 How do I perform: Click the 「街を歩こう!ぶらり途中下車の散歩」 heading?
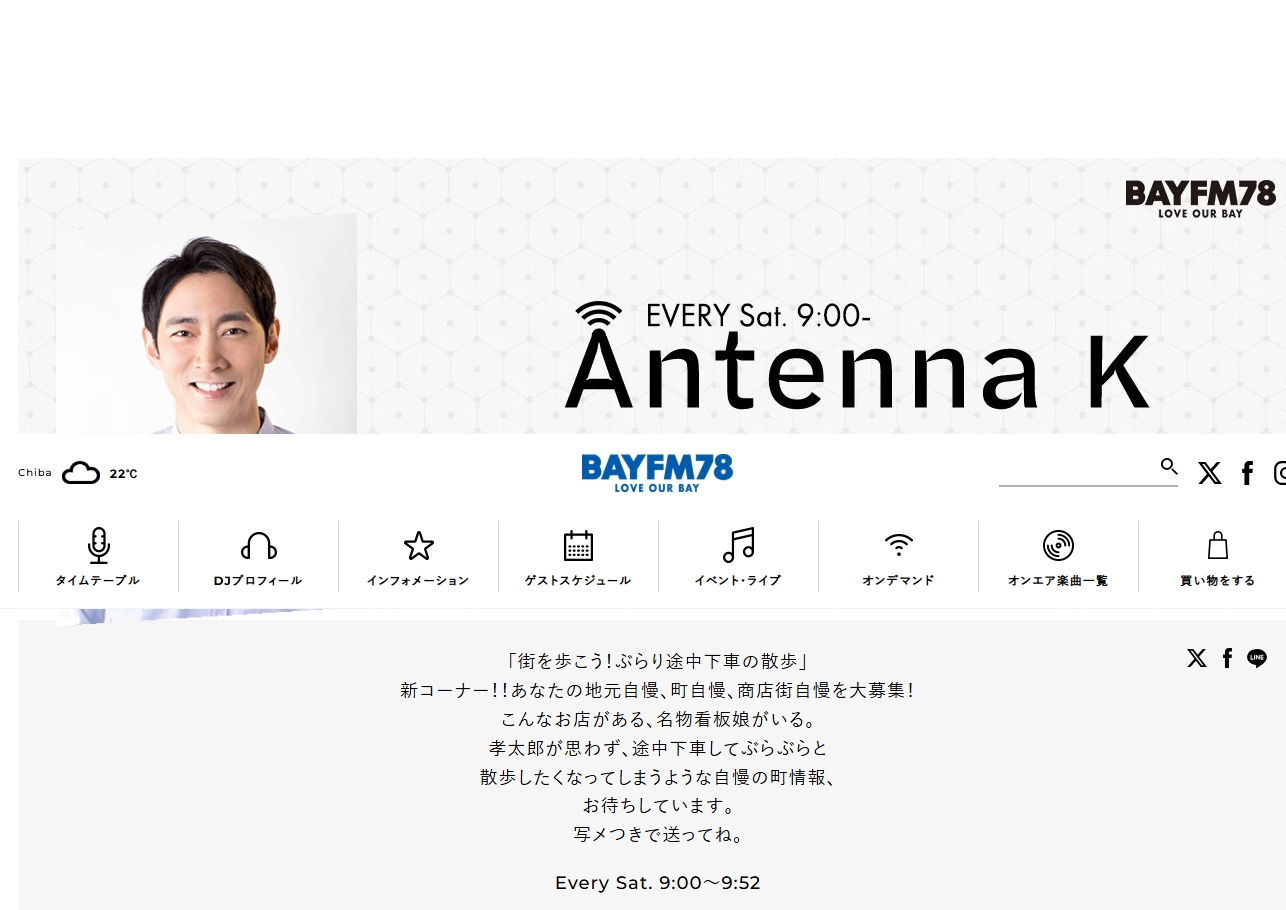click(x=657, y=661)
